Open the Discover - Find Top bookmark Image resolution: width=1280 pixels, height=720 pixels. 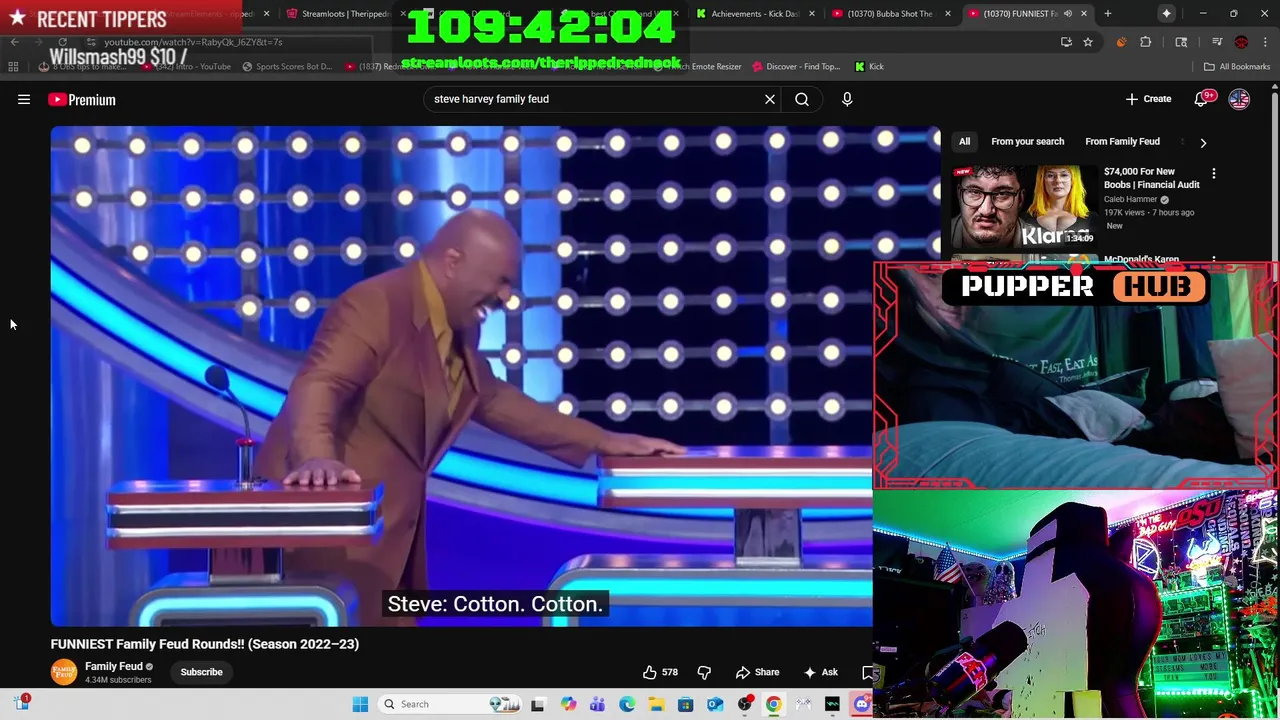796,66
